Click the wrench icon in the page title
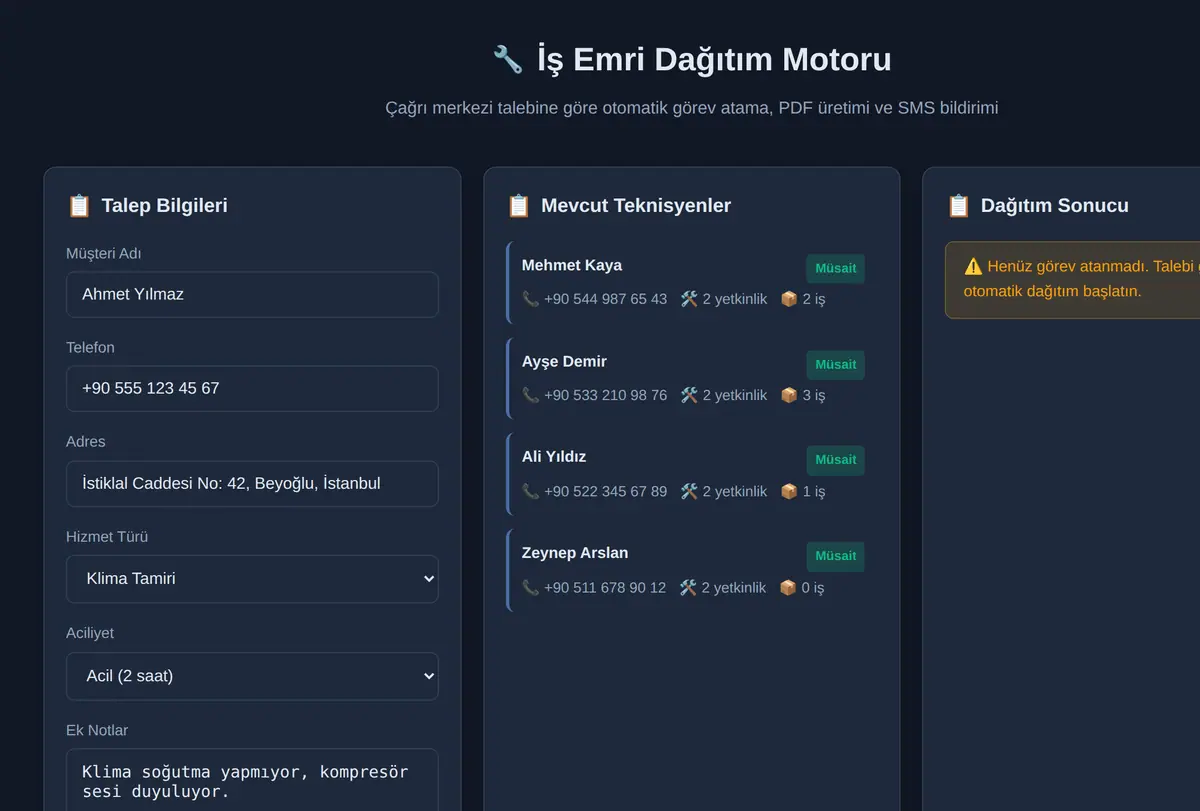This screenshot has height=811, width=1200. (508, 59)
